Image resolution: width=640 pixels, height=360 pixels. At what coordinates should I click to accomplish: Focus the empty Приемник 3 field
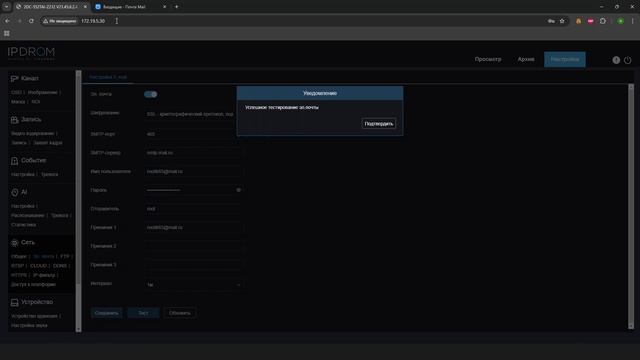[193, 265]
